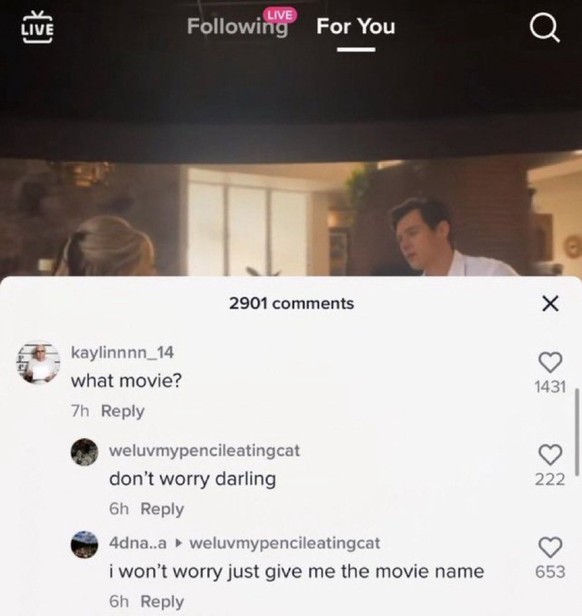Tap the pink LIVE badge on Following
Viewport: 582px width, 616px height.
click(x=280, y=15)
